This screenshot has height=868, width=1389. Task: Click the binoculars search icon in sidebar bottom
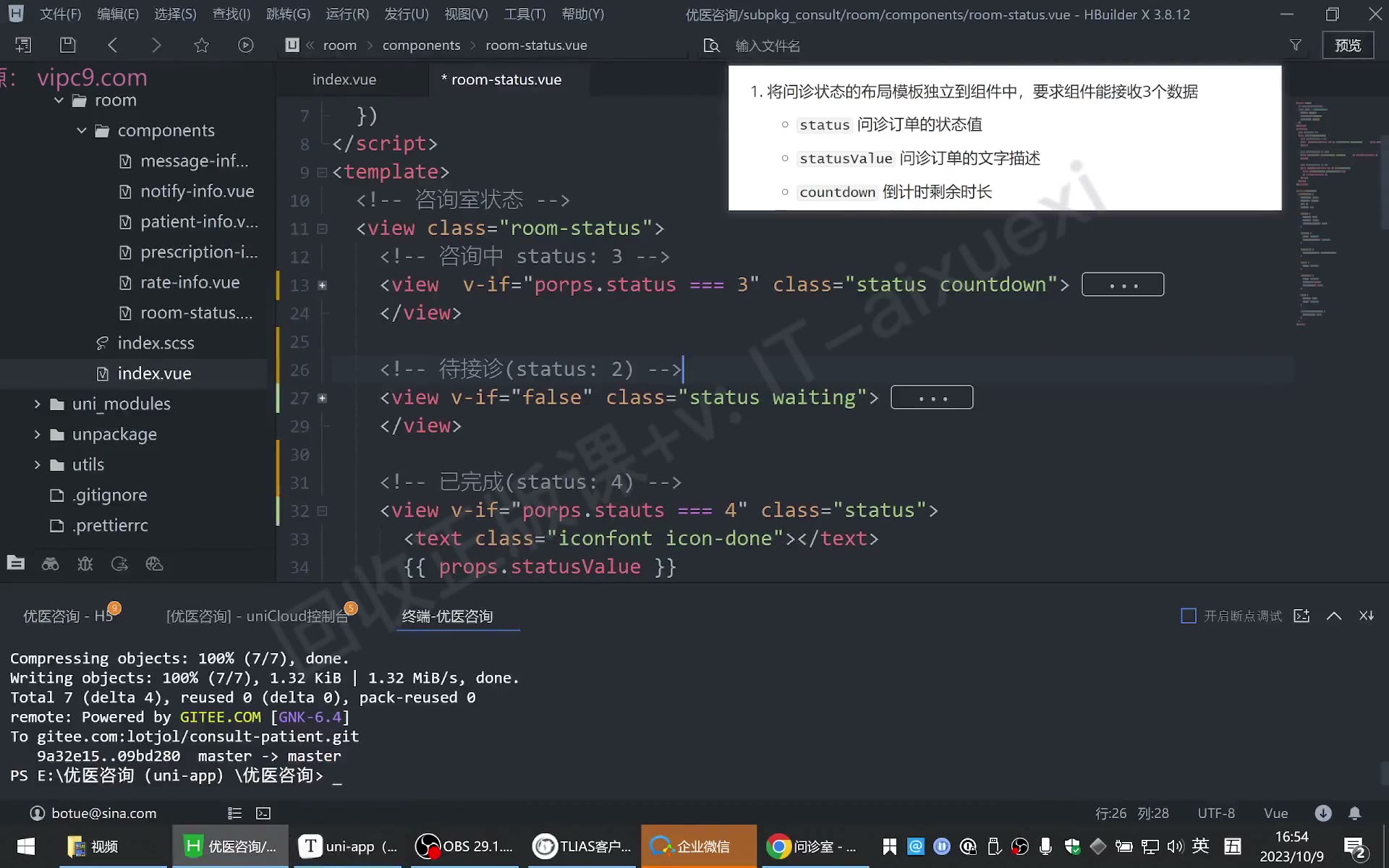pyautogui.click(x=50, y=563)
